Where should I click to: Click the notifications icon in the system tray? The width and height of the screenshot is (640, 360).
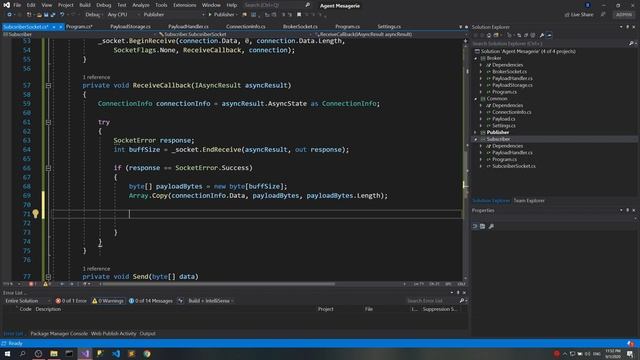click(631, 354)
